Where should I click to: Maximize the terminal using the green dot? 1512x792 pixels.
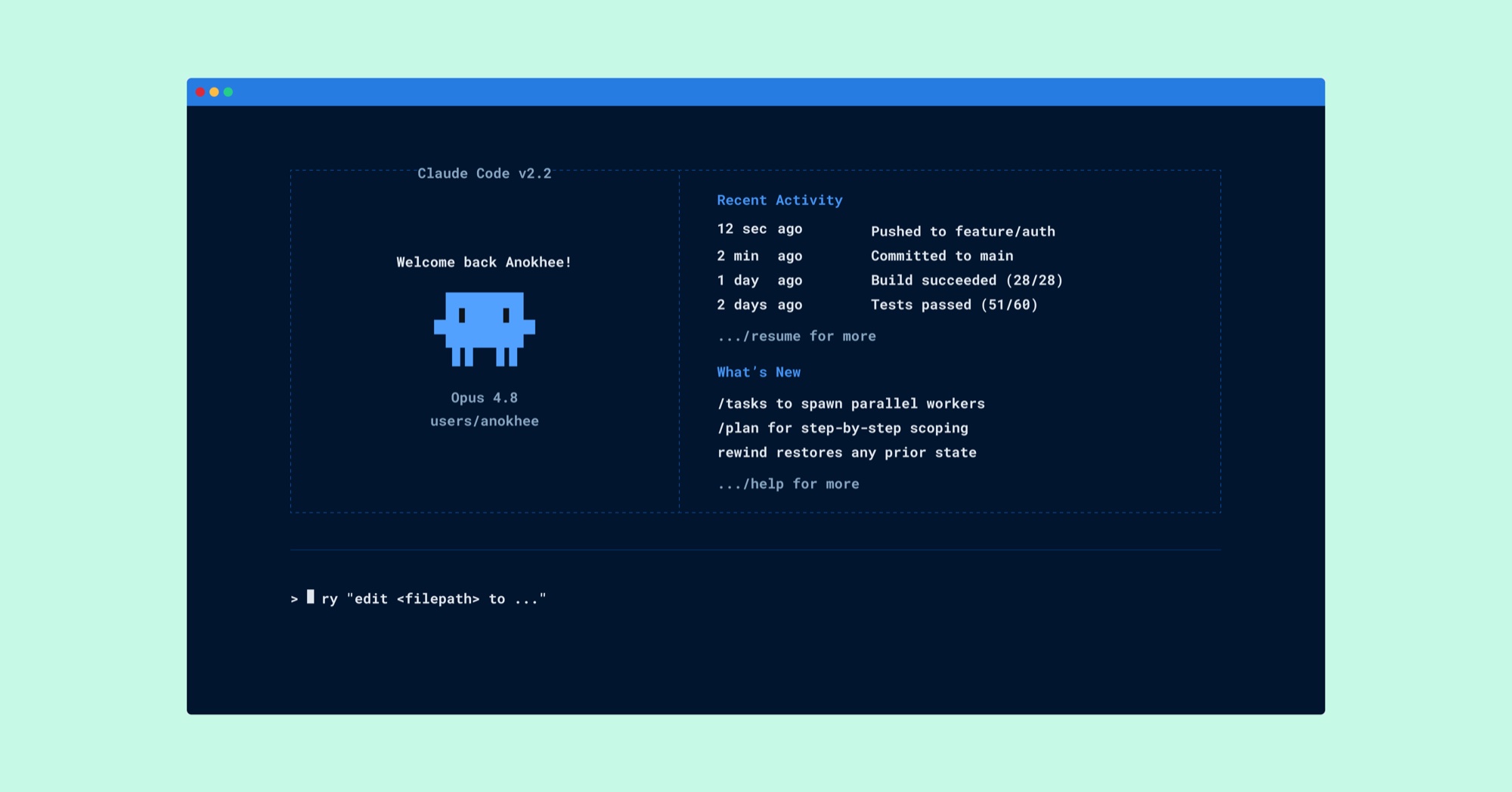228,92
